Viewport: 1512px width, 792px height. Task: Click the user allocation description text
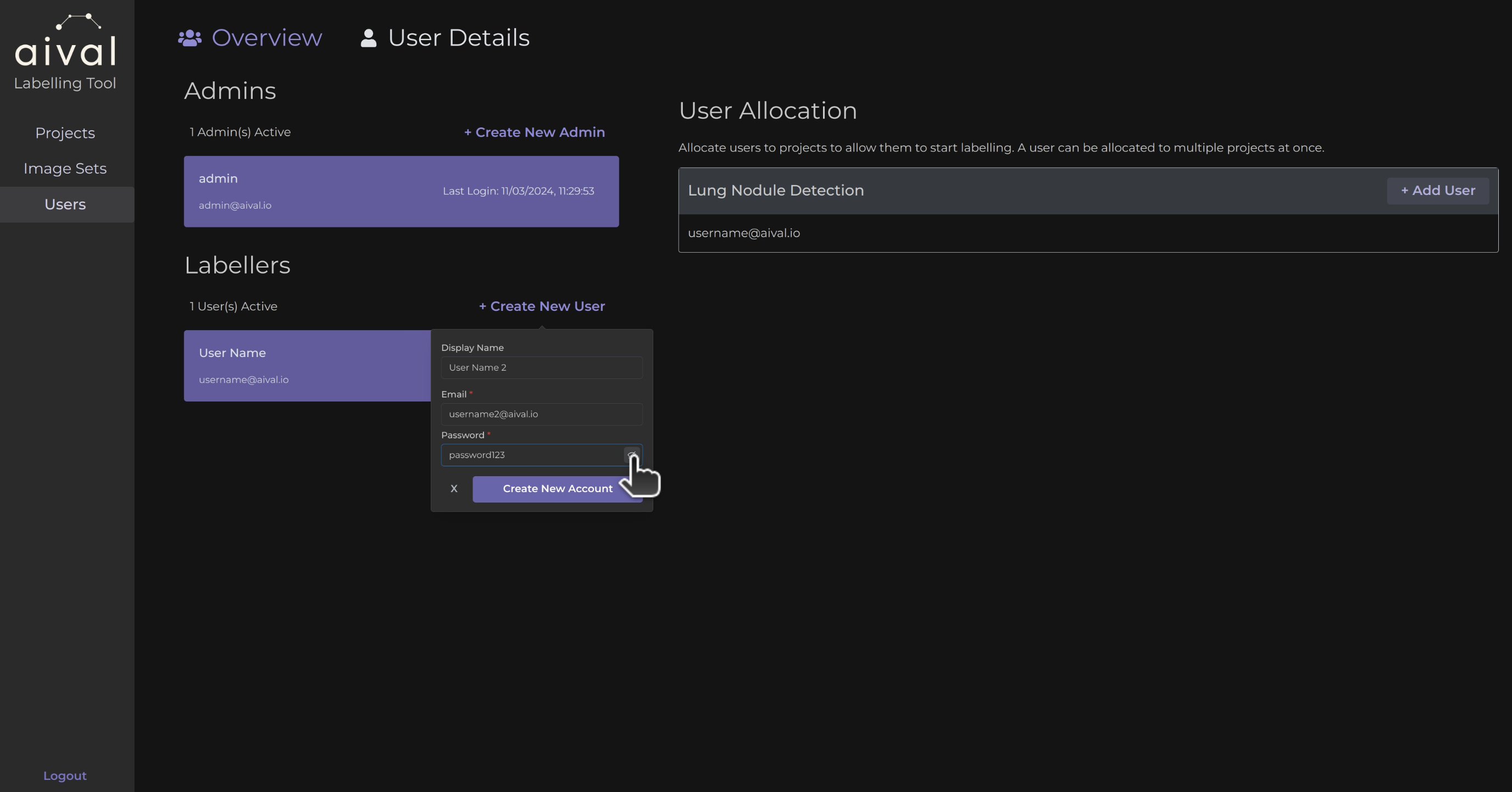[x=1002, y=148]
